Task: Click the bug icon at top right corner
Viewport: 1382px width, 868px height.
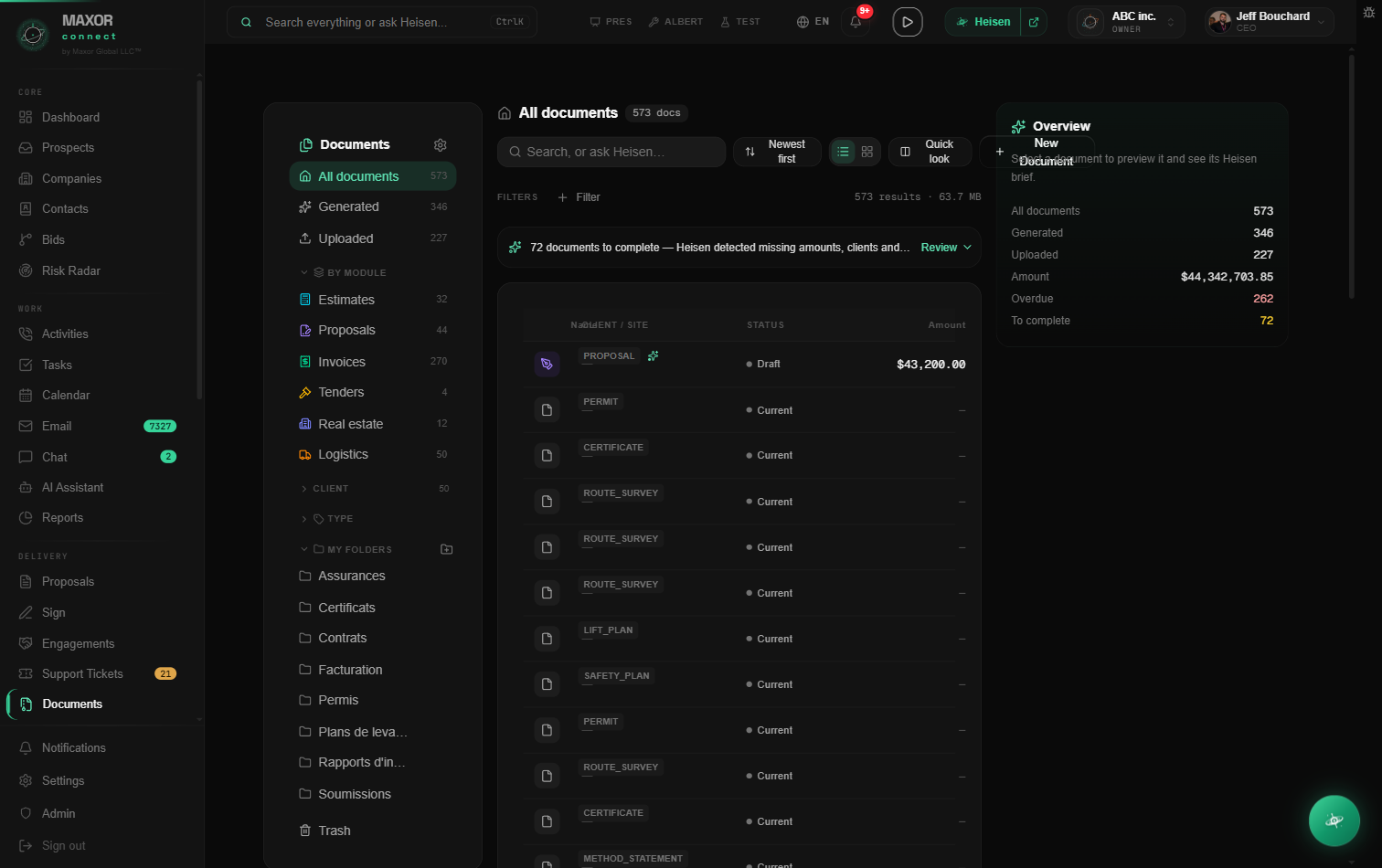Action: pos(1368,12)
